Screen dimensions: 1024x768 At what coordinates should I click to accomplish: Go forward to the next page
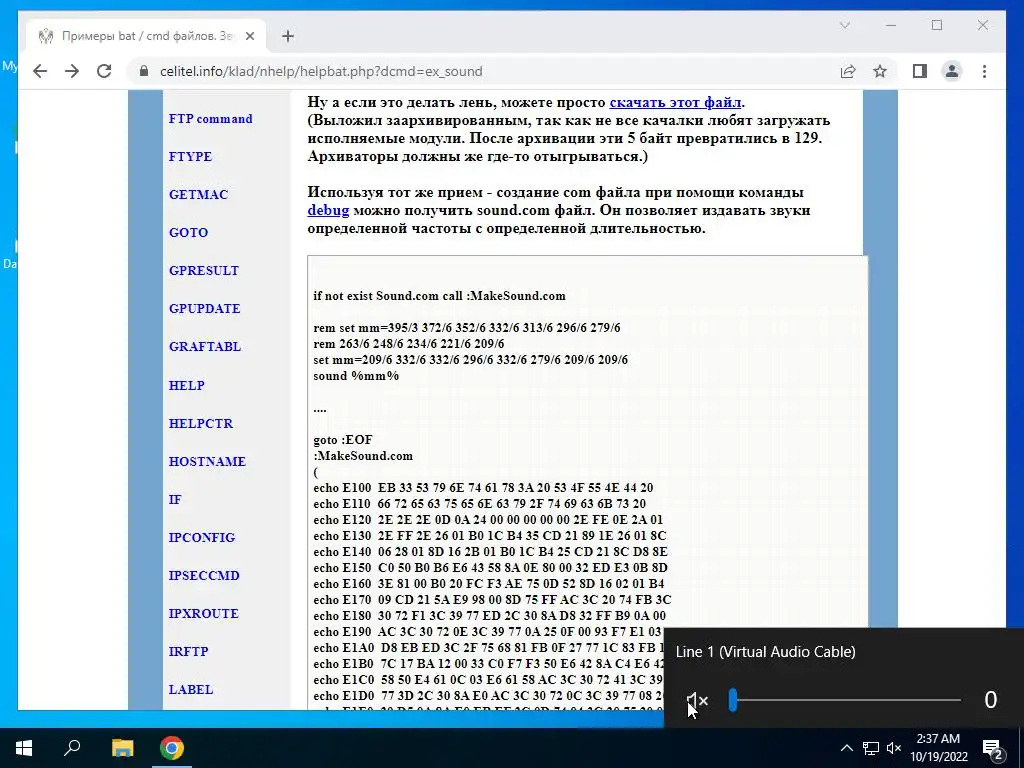pos(72,71)
